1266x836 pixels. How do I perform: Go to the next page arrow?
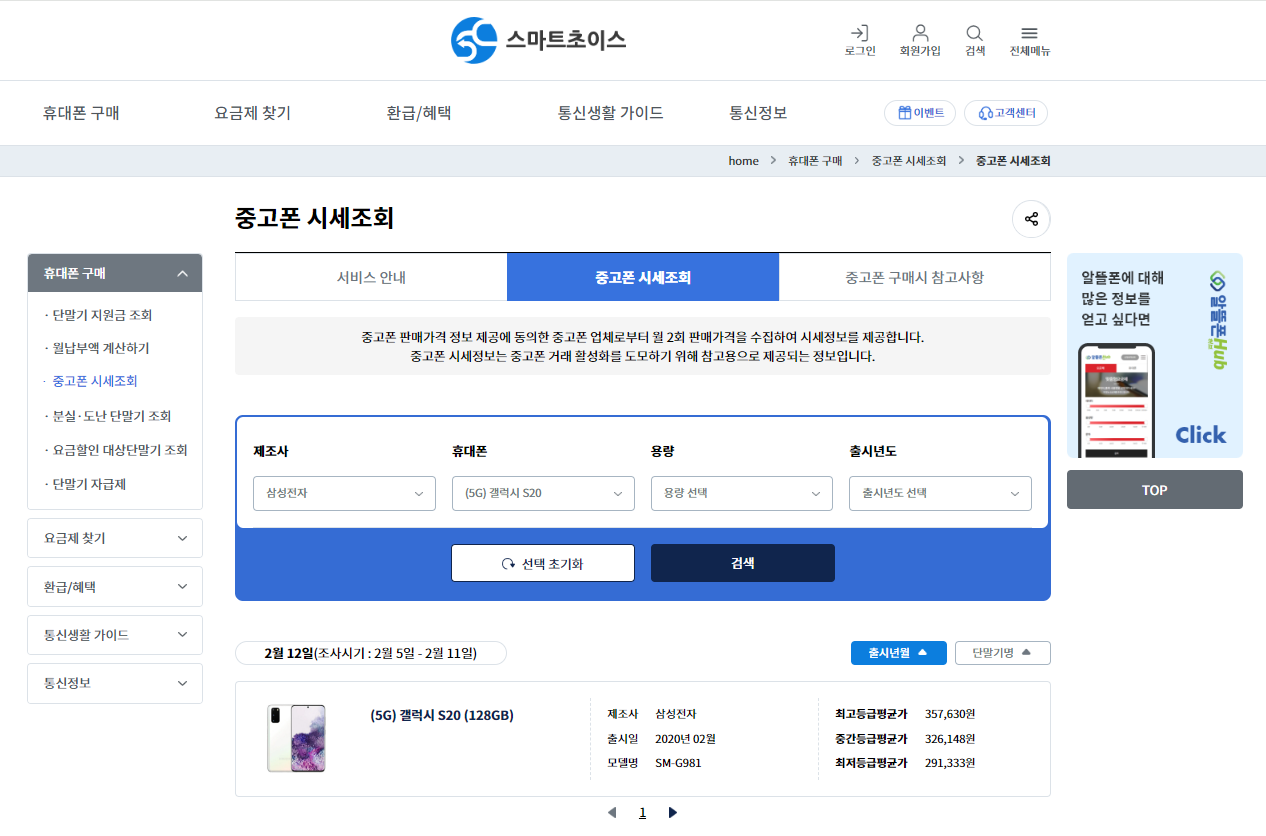pyautogui.click(x=672, y=813)
